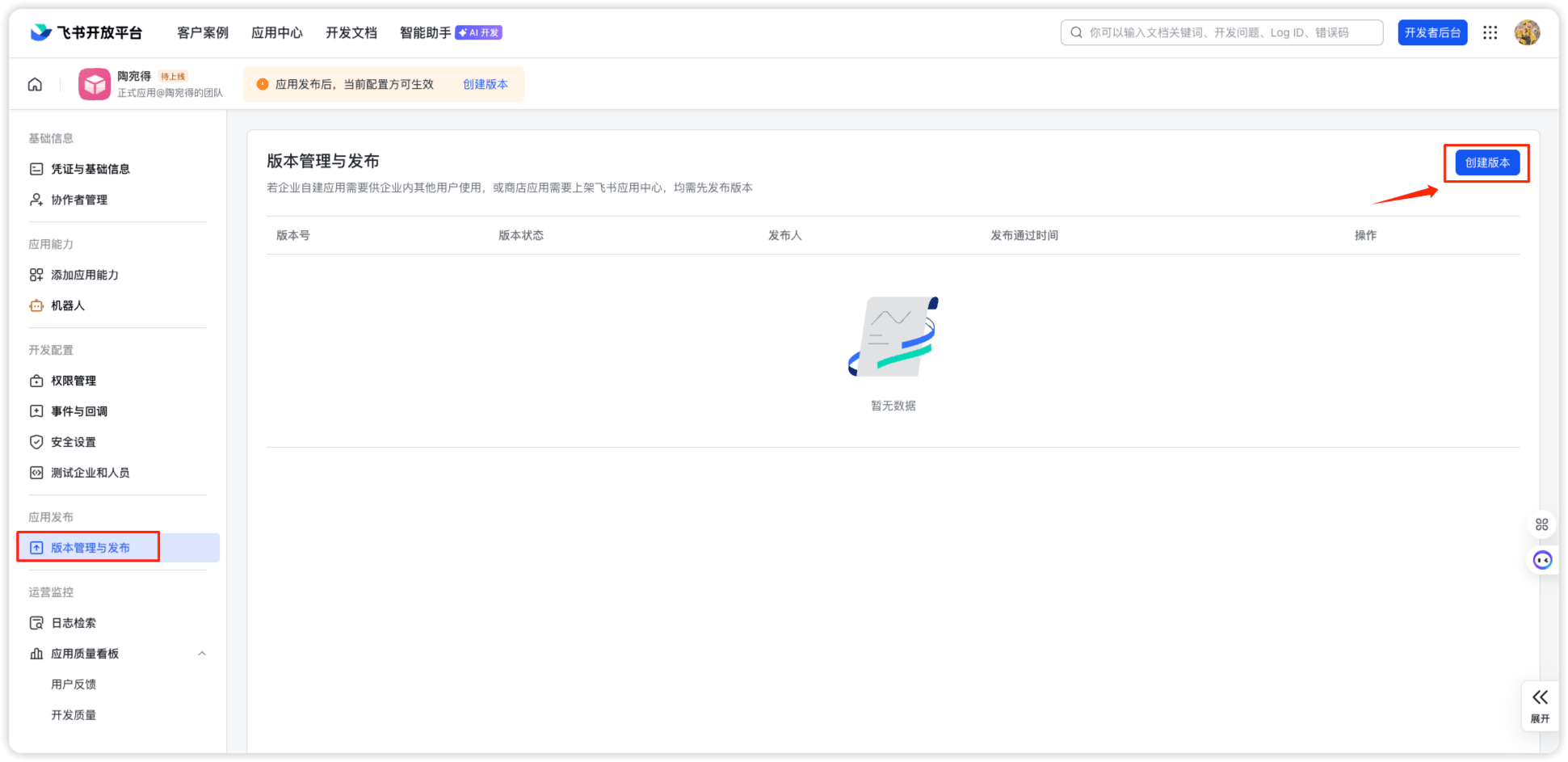Click the 应用质量看板 chart icon
1568x762 pixels.
point(36,654)
